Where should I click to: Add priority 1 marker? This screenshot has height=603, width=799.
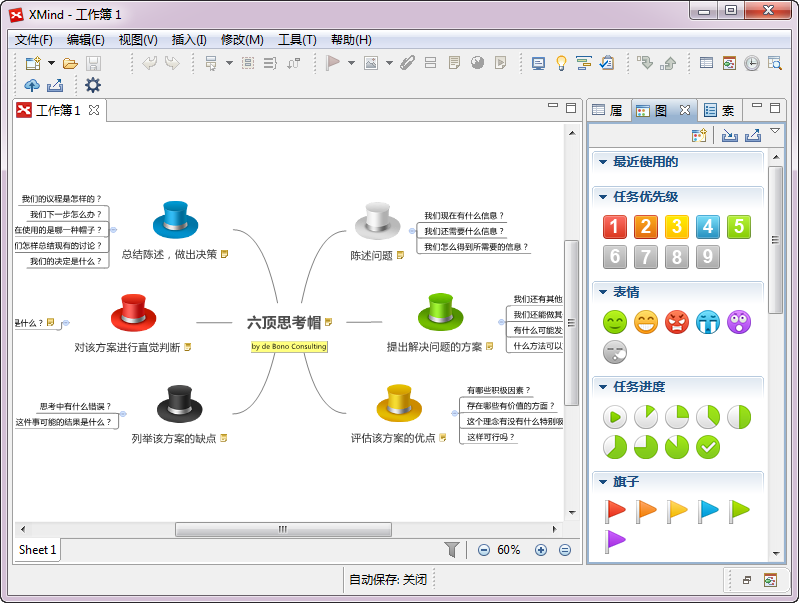615,227
